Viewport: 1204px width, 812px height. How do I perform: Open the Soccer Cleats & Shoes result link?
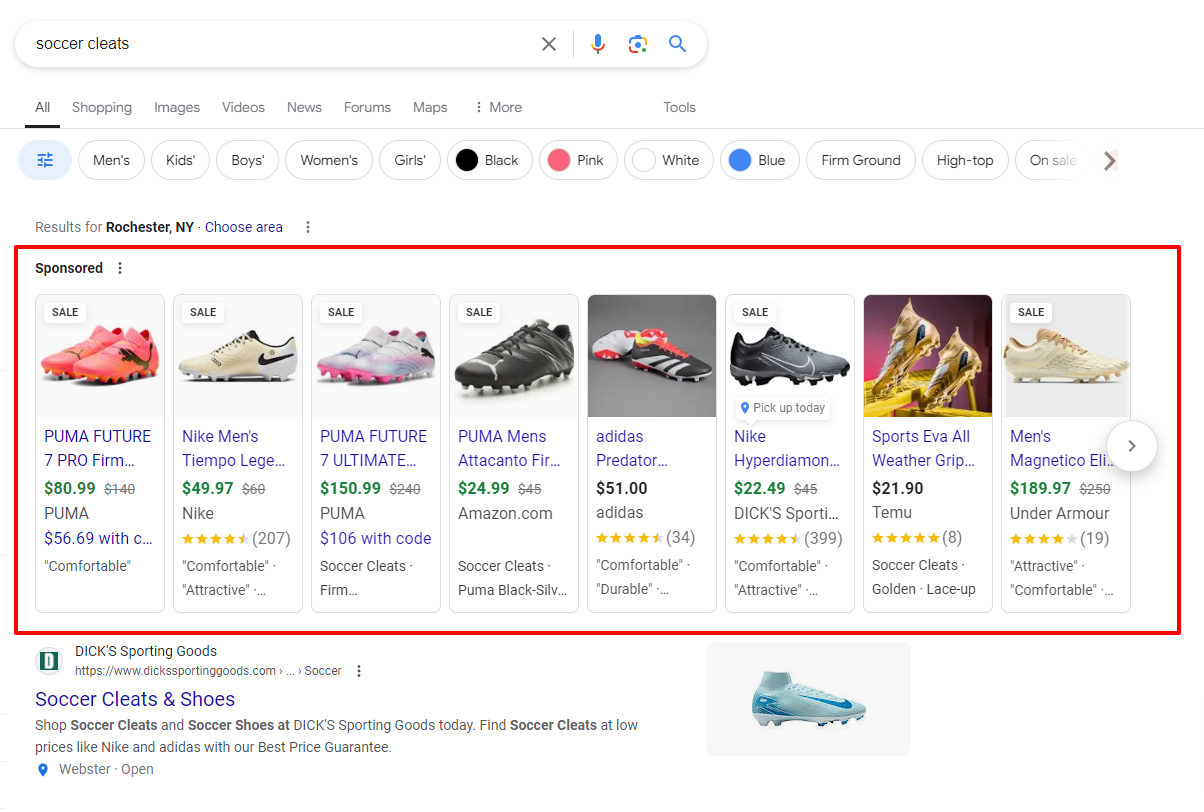tap(134, 698)
